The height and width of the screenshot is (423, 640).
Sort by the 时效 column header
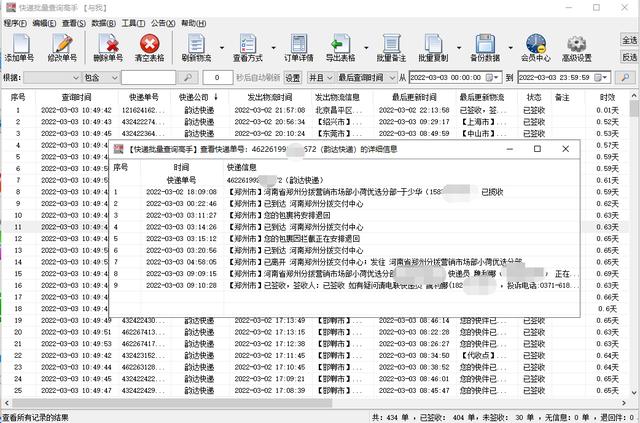(x=607, y=97)
